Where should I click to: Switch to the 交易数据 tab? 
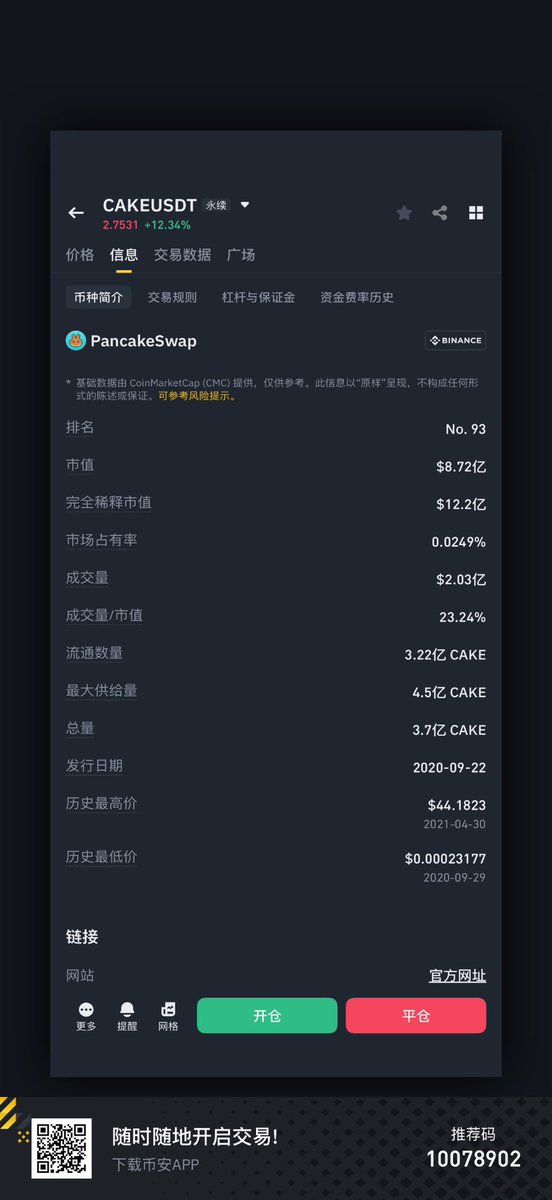coord(182,255)
